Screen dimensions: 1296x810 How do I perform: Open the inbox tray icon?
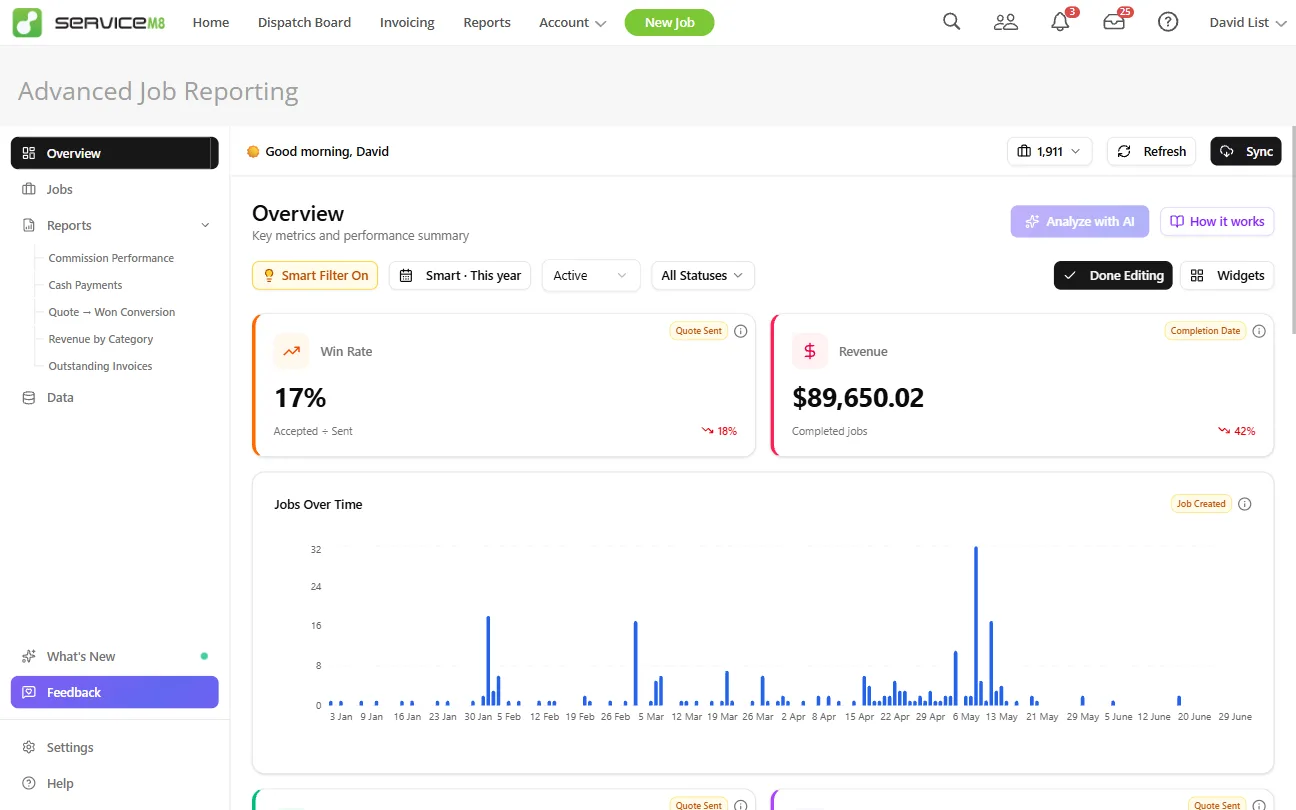point(1114,22)
